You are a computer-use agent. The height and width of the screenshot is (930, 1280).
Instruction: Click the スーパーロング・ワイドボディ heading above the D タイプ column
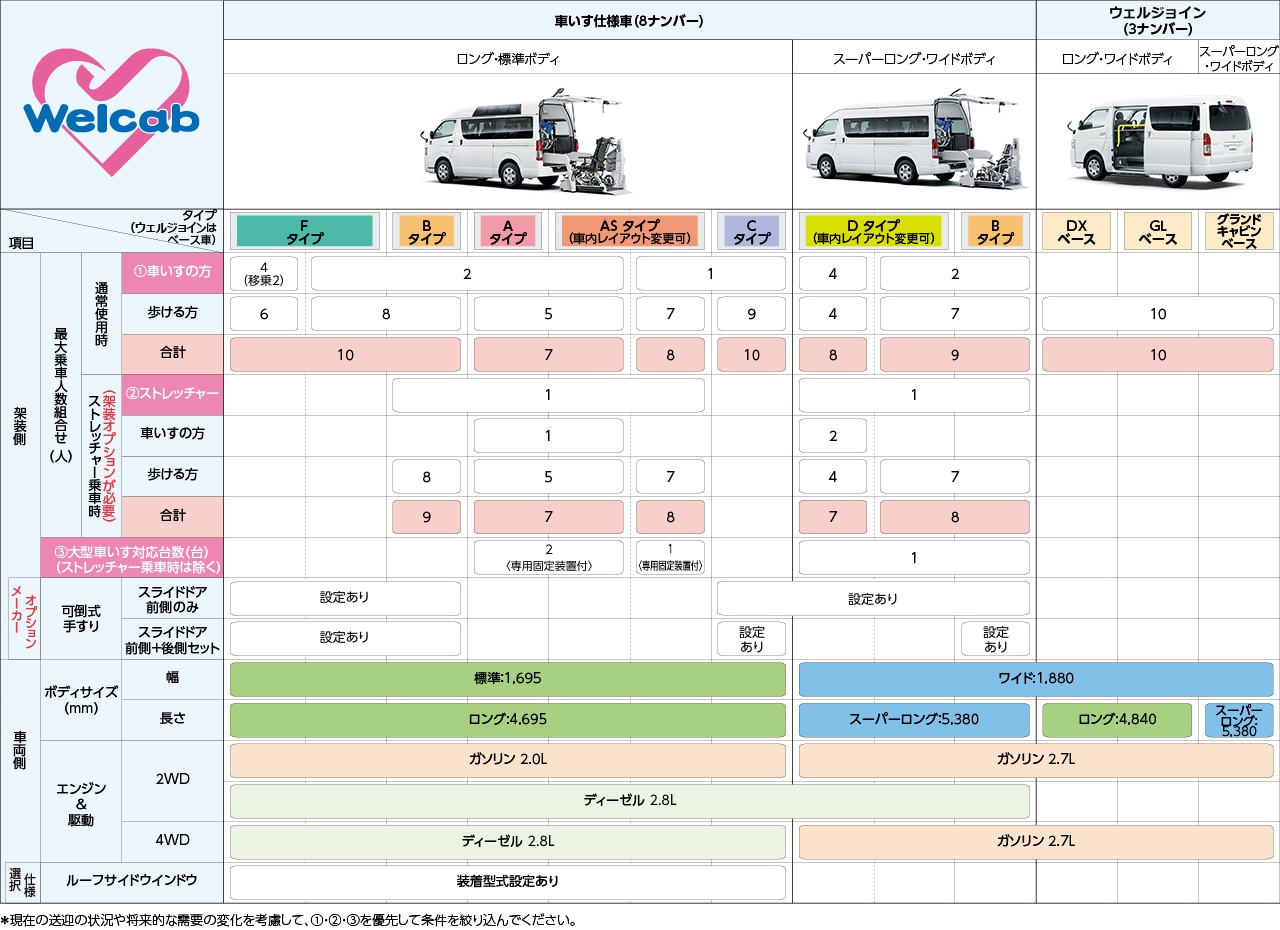pos(914,58)
